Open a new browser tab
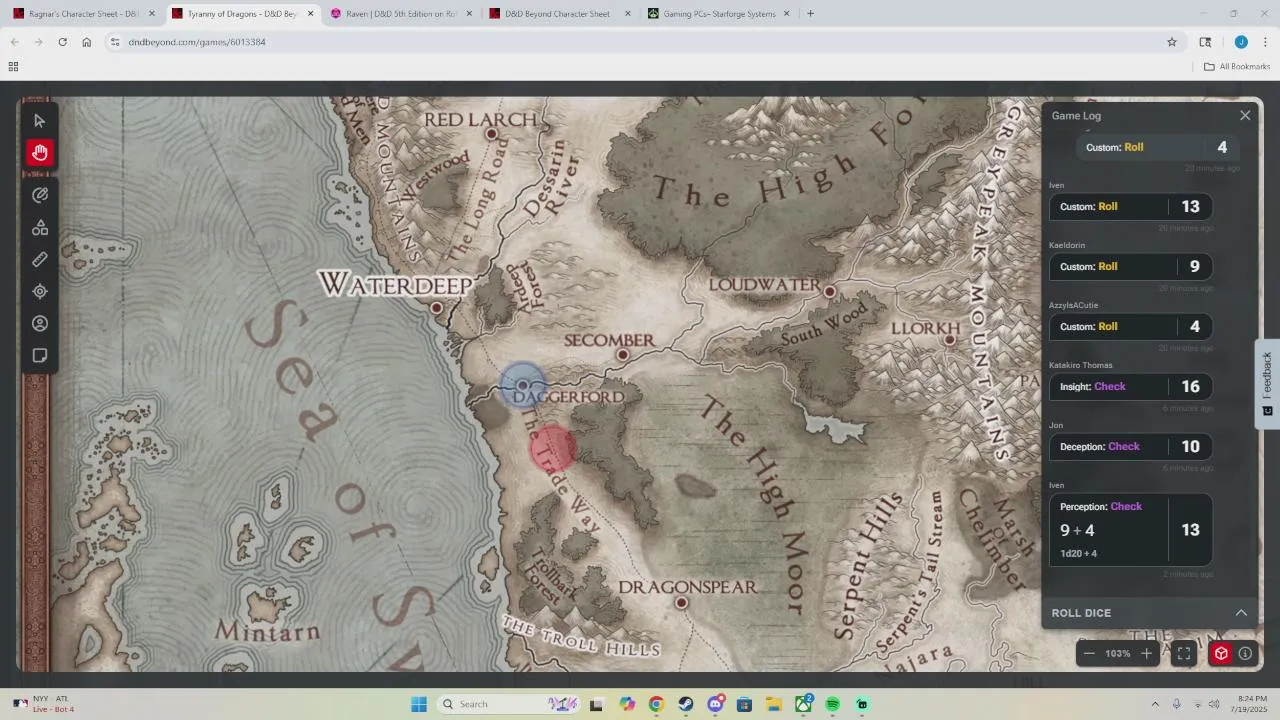Viewport: 1280px width, 720px height. tap(810, 14)
